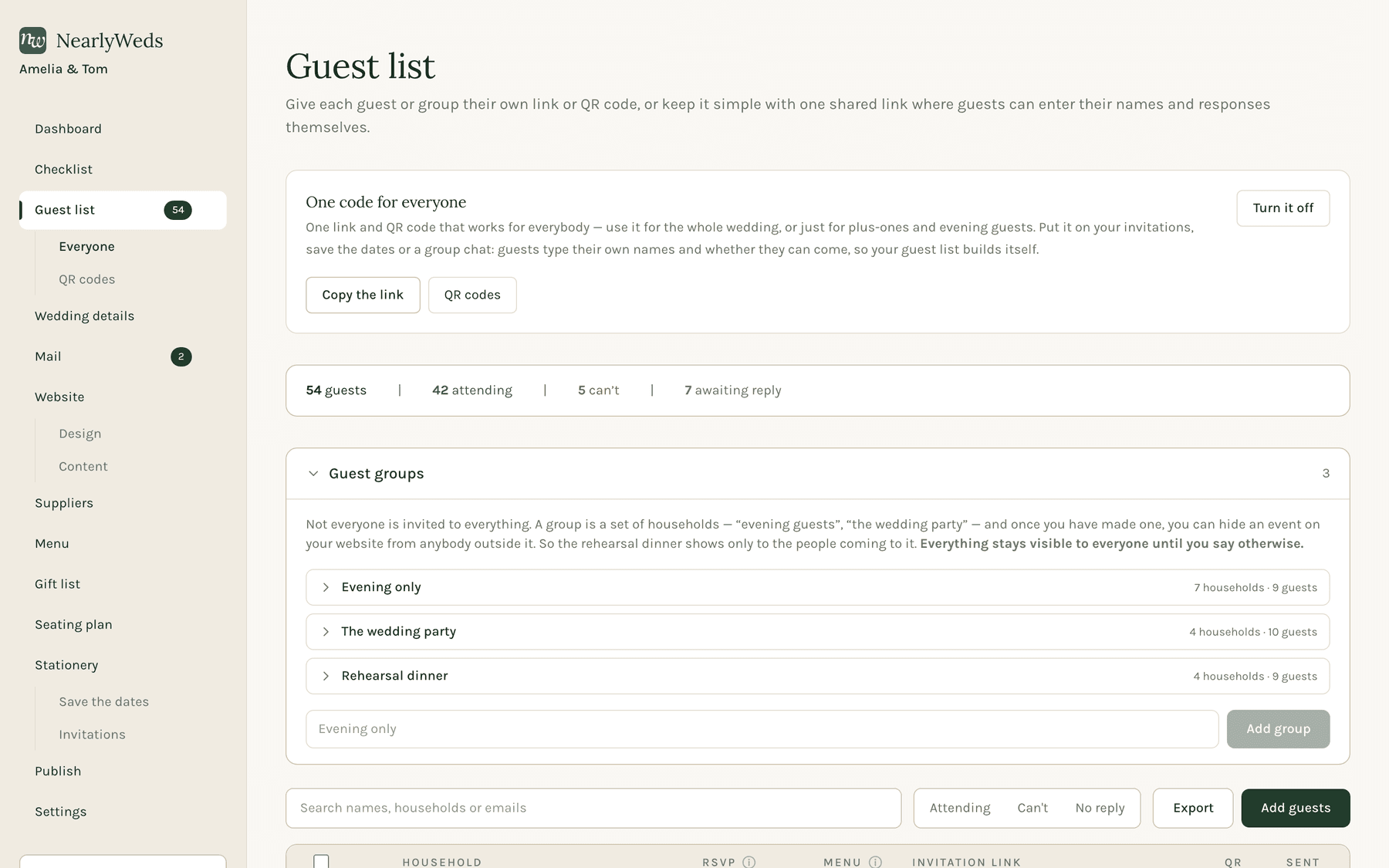The height and width of the screenshot is (868, 1389).
Task: Filter guests by Attending
Action: [959, 808]
